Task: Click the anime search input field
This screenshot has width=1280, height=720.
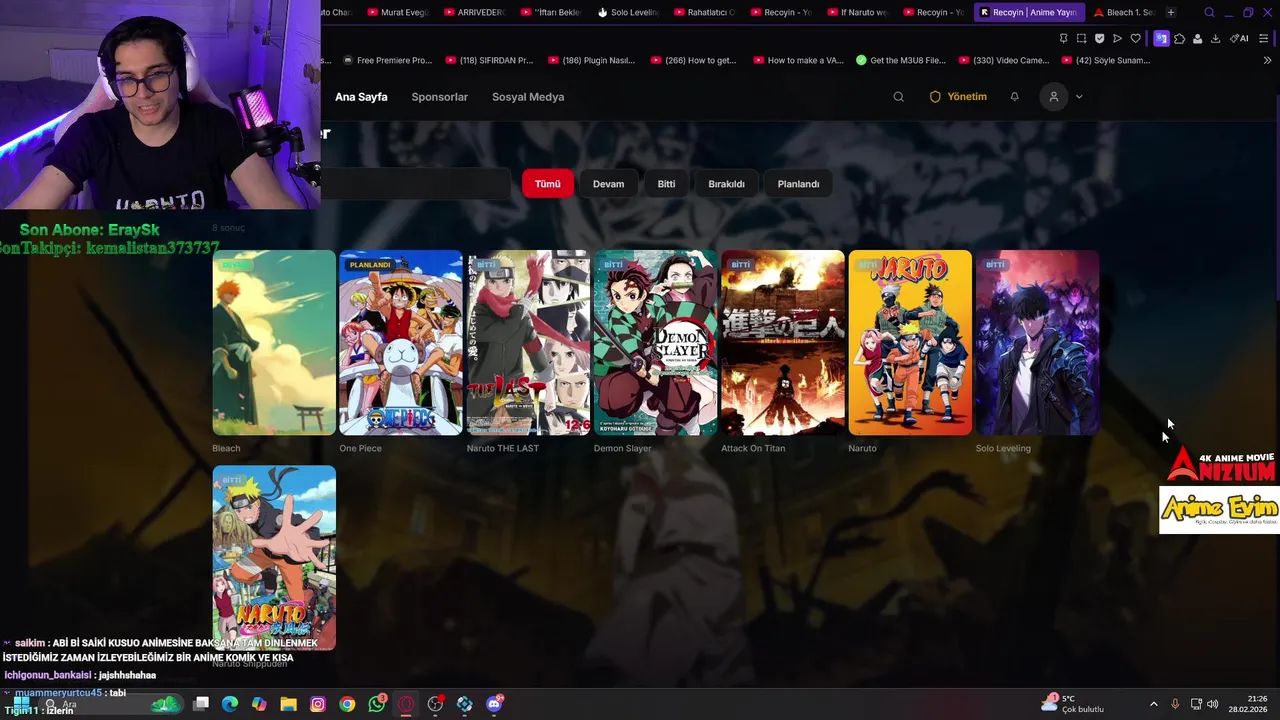Action: point(415,184)
